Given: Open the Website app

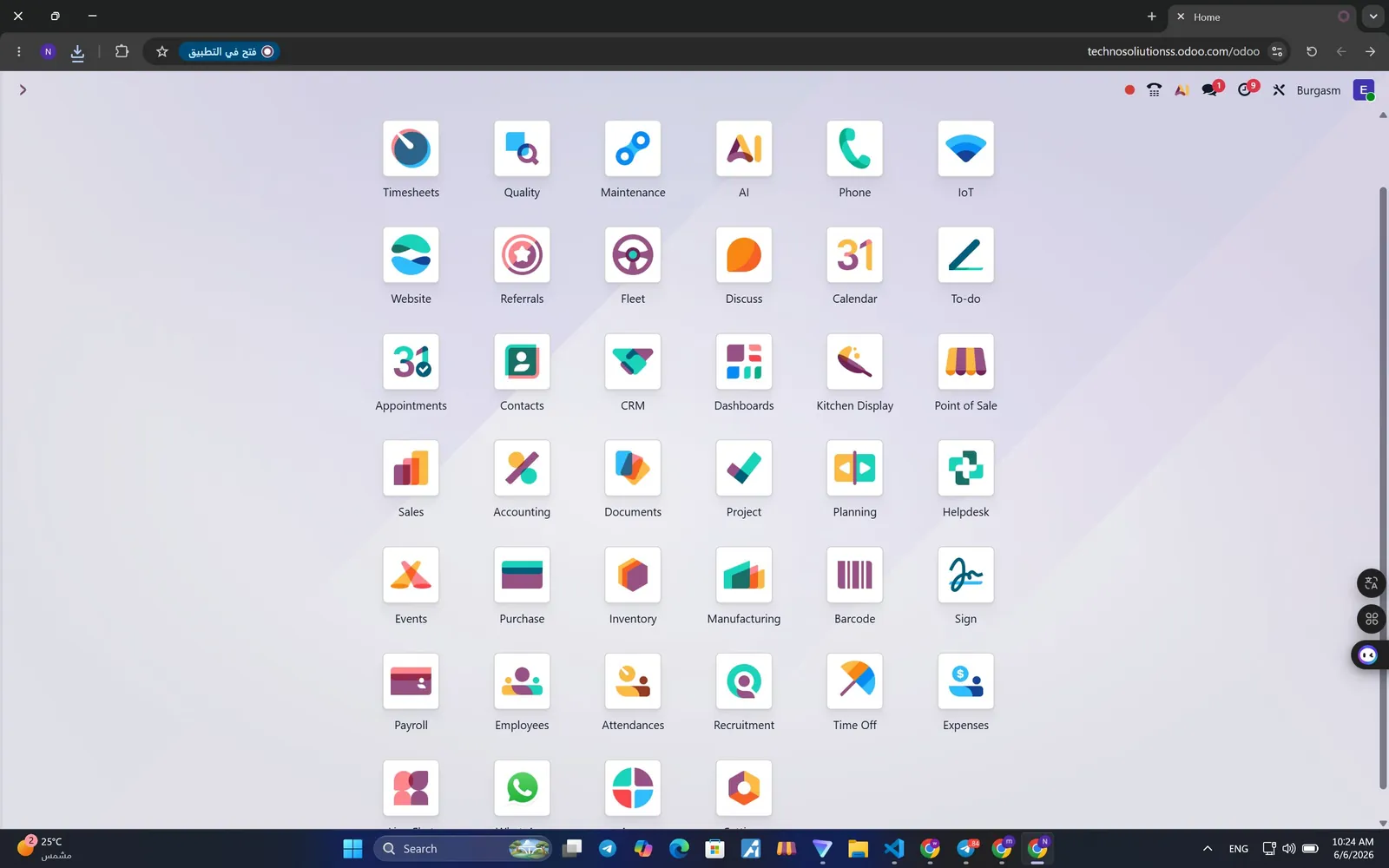Looking at the screenshot, I should (411, 255).
